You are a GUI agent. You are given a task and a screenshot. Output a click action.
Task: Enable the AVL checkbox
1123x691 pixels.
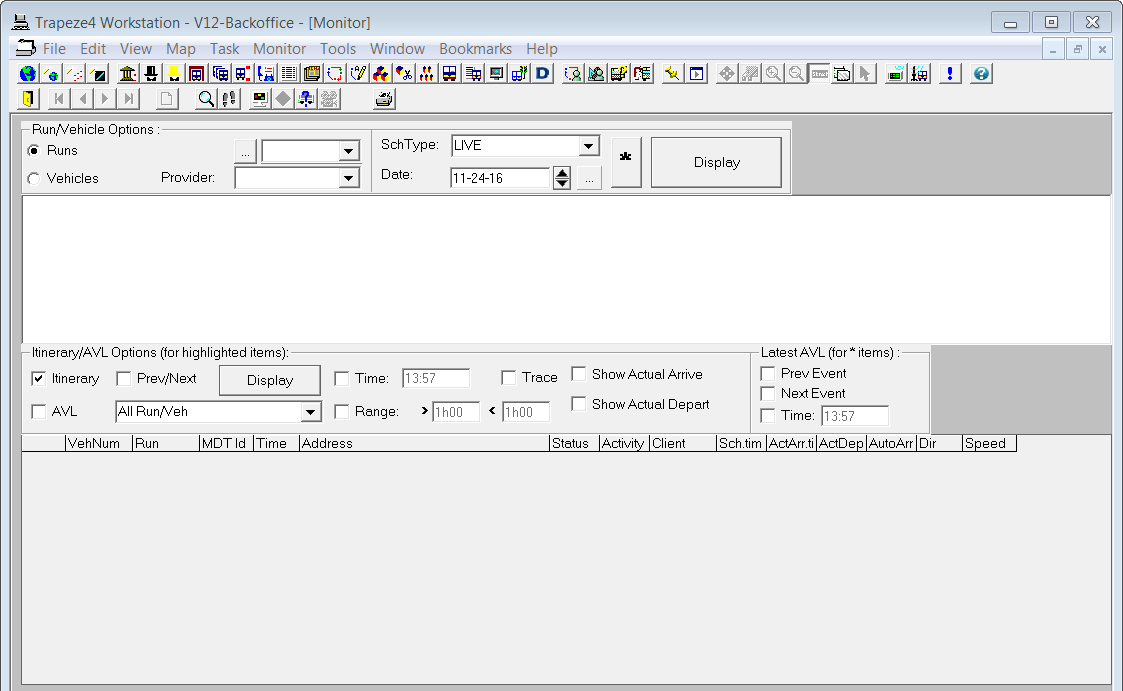tap(39, 411)
